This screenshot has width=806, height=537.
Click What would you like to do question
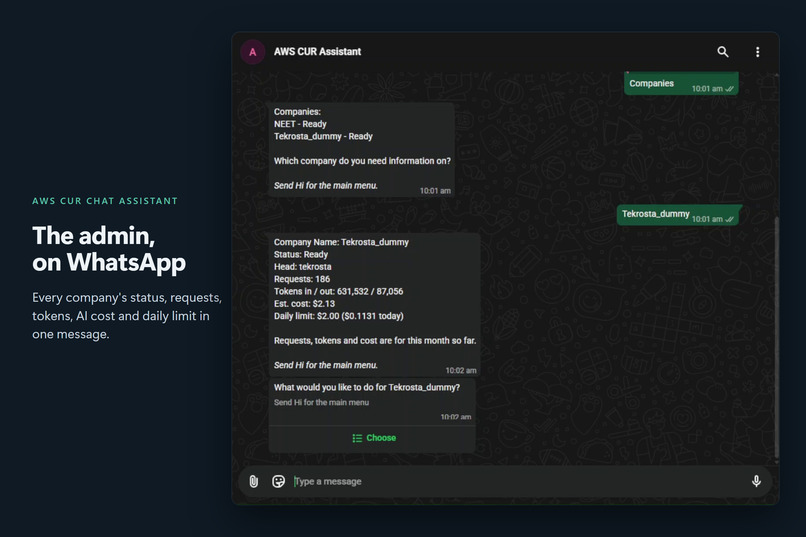click(367, 387)
